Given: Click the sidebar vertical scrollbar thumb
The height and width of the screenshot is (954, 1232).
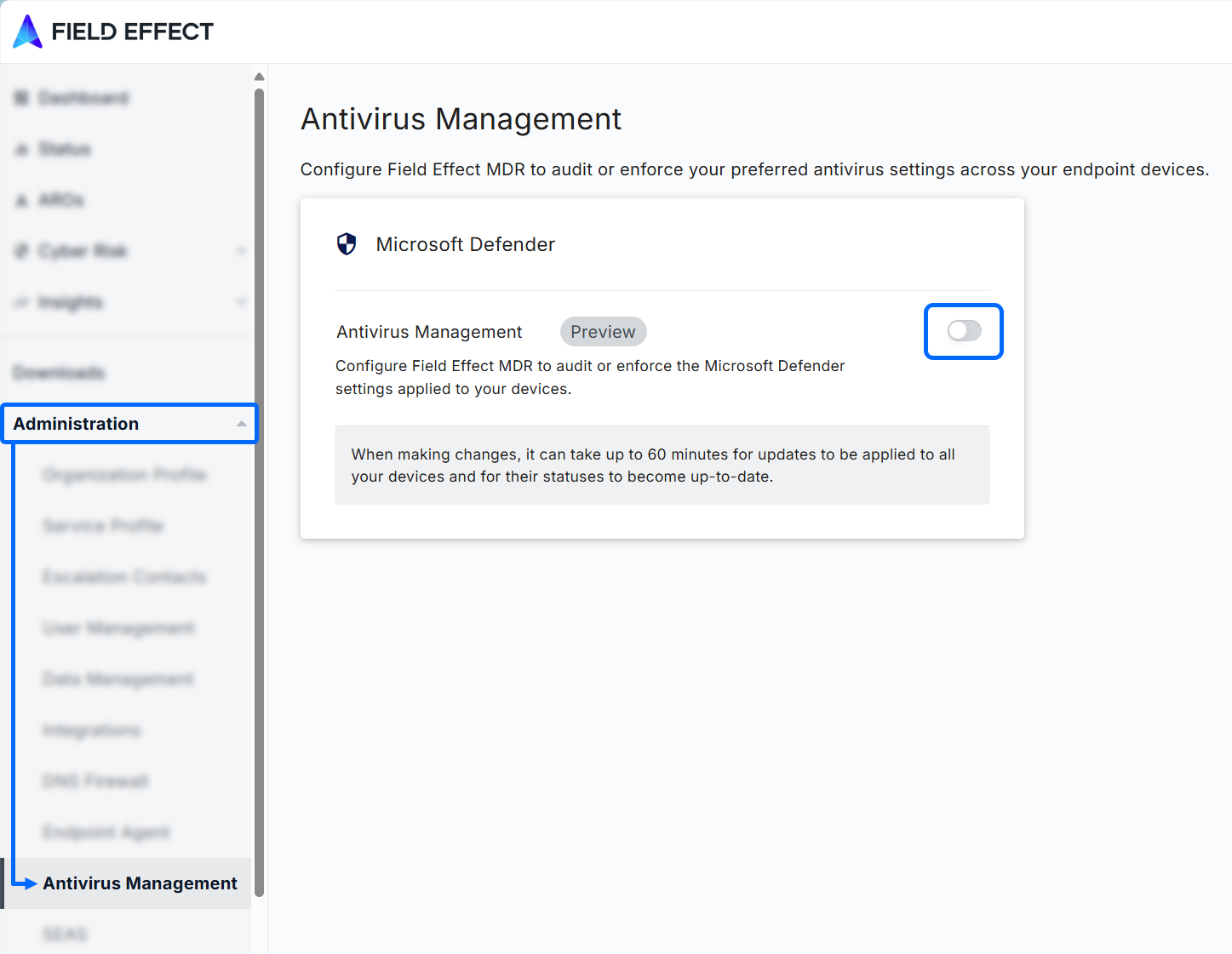Looking at the screenshot, I should pyautogui.click(x=259, y=492).
